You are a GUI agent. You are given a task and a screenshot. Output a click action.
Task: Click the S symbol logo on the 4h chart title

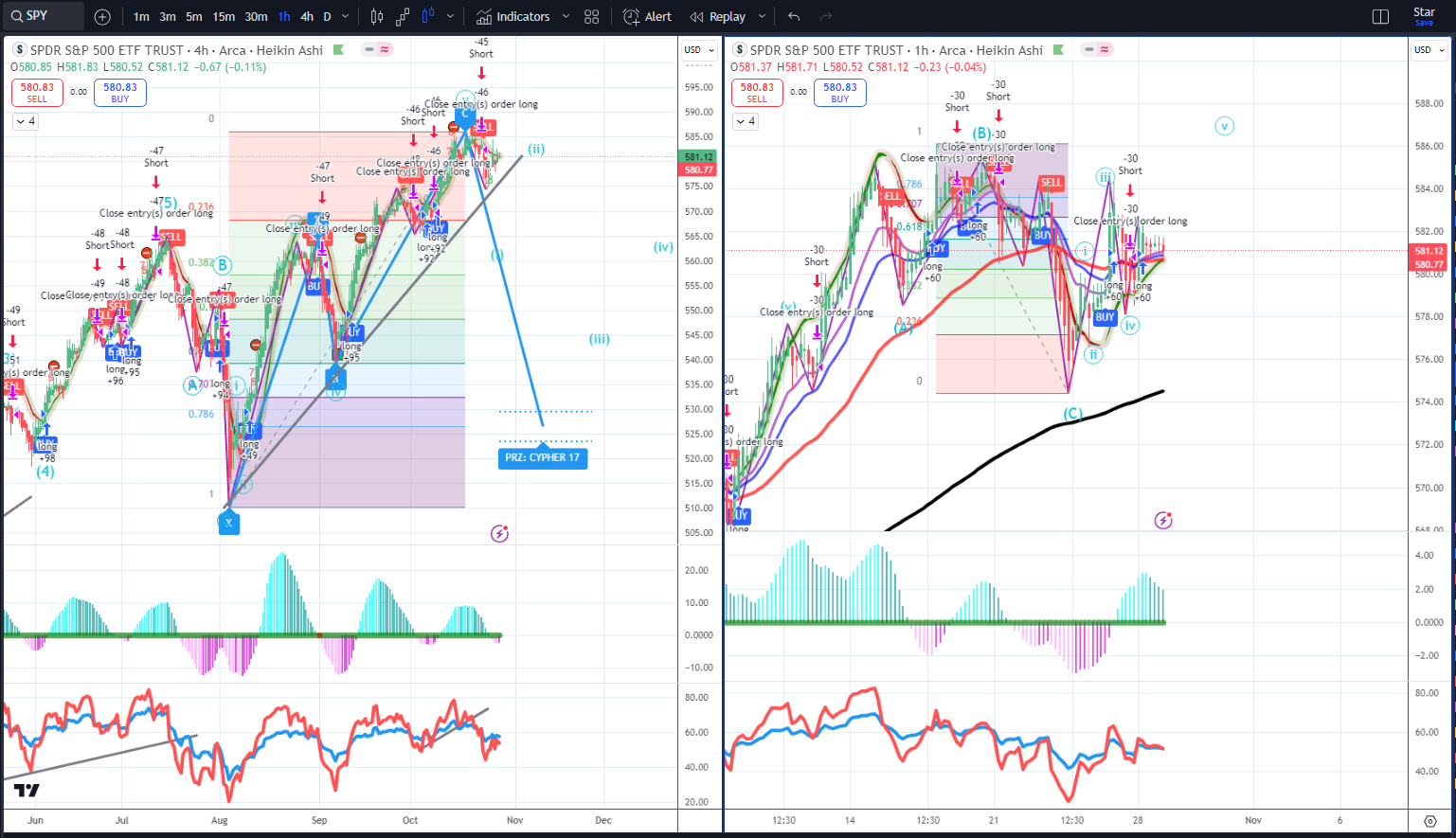(x=19, y=50)
